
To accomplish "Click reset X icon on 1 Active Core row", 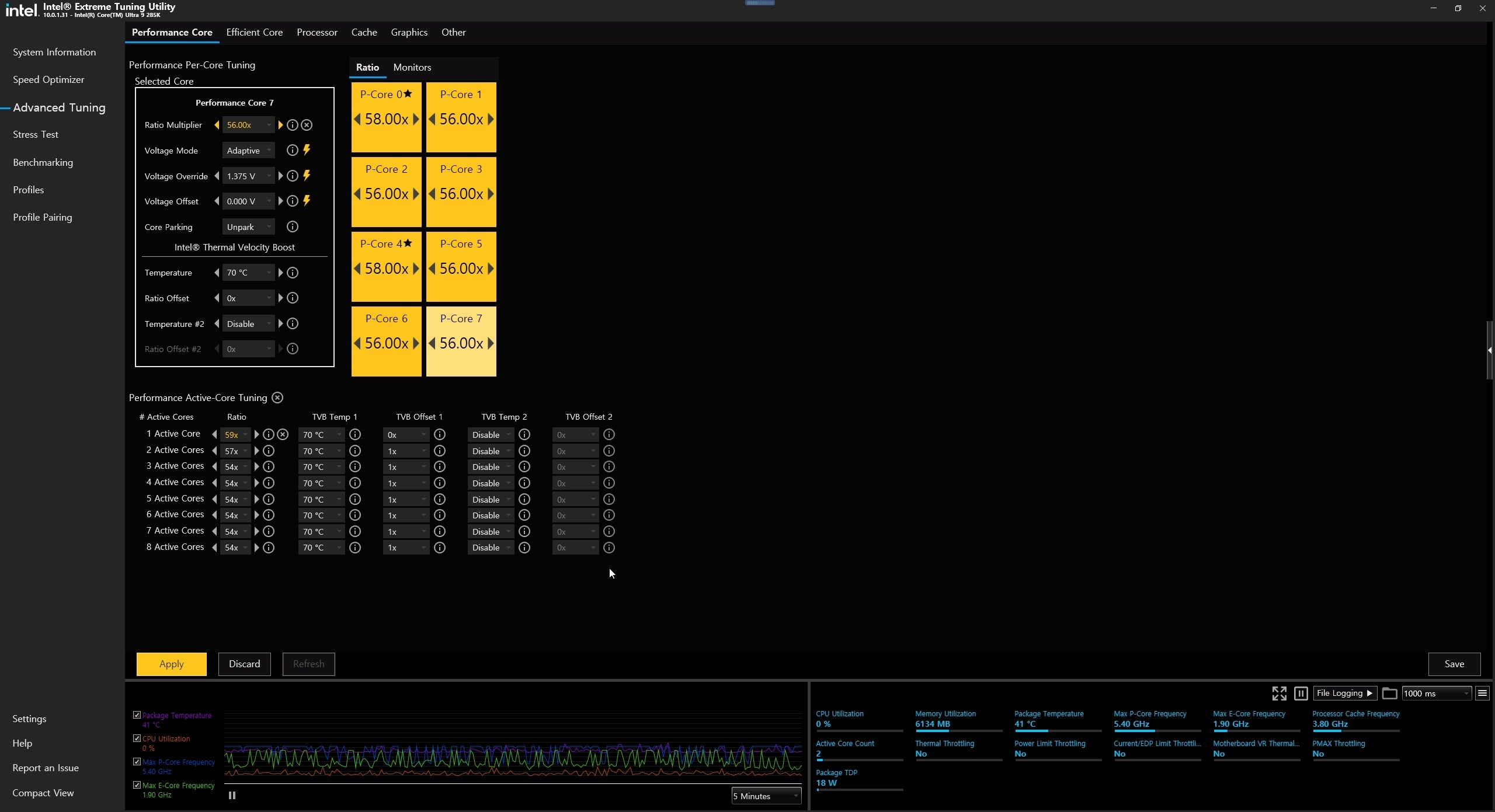I will [283, 434].
